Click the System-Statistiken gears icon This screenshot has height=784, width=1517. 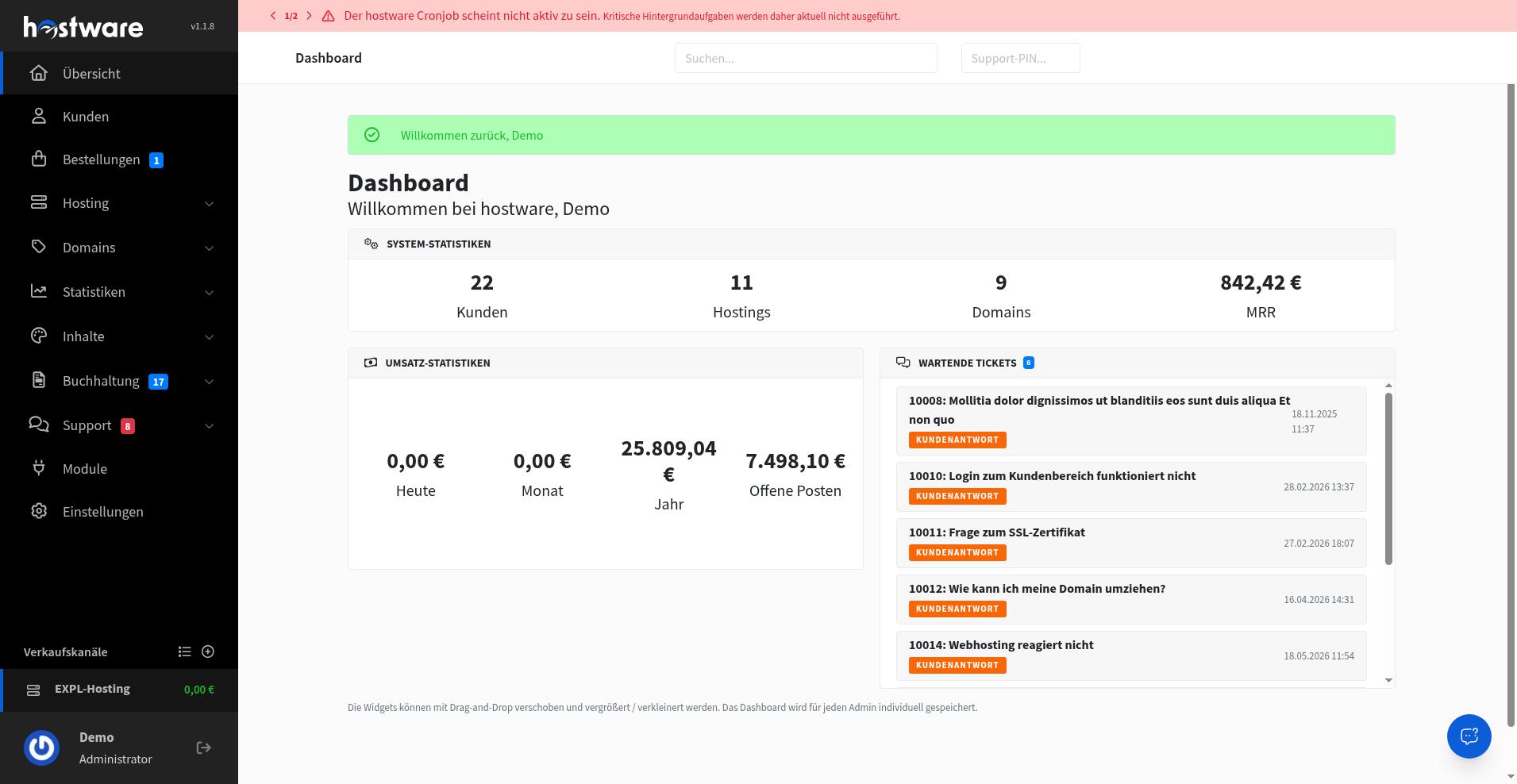(x=371, y=244)
